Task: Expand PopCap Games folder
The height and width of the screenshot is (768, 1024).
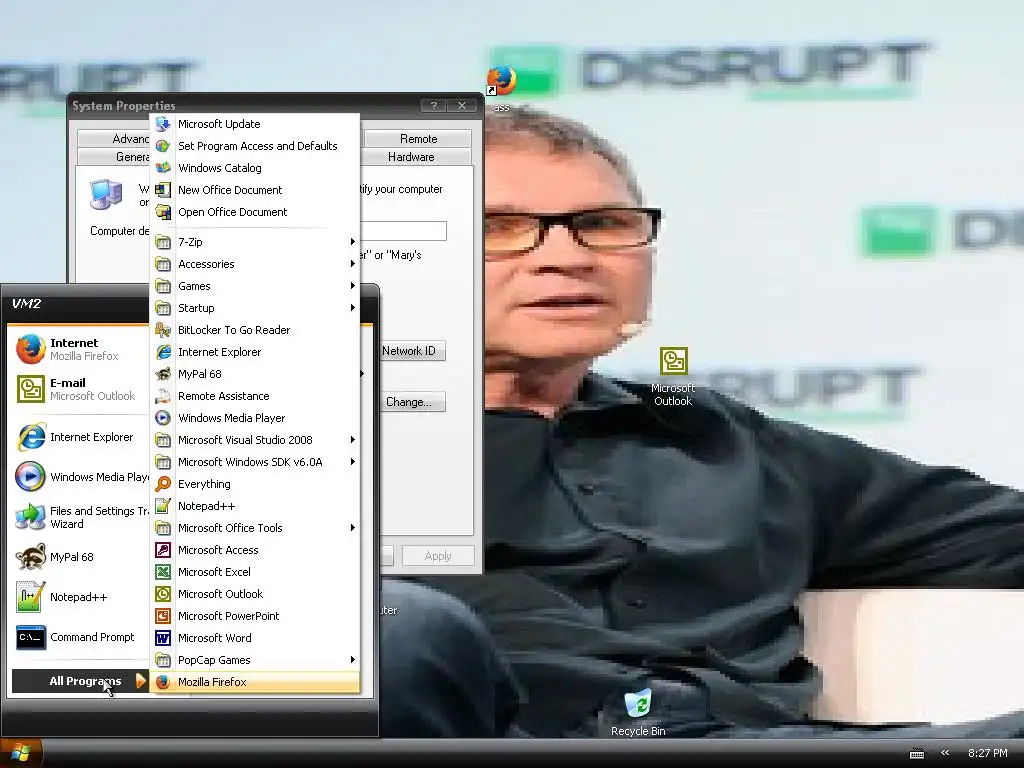Action: point(255,660)
